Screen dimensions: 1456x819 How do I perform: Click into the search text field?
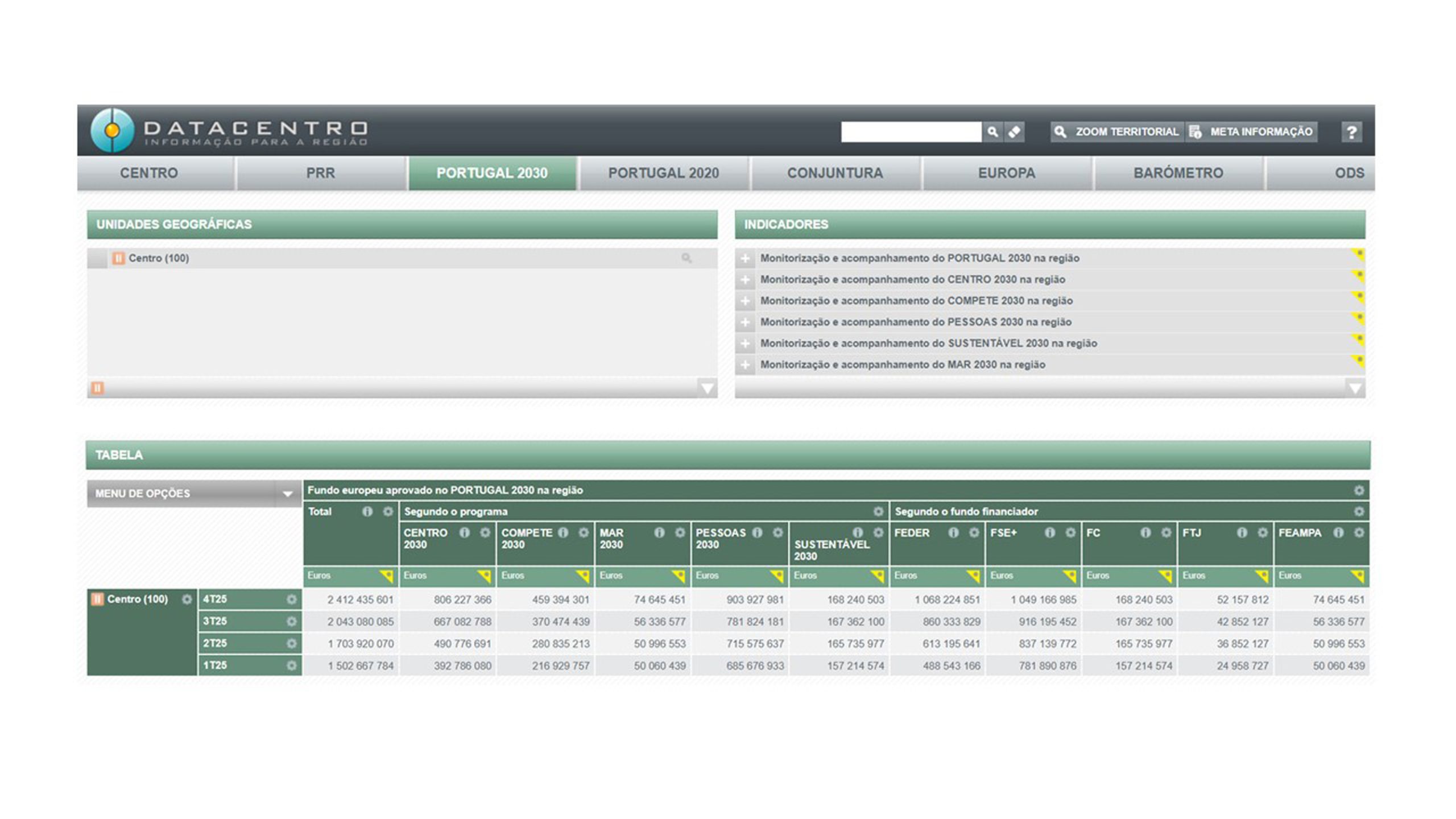911,132
